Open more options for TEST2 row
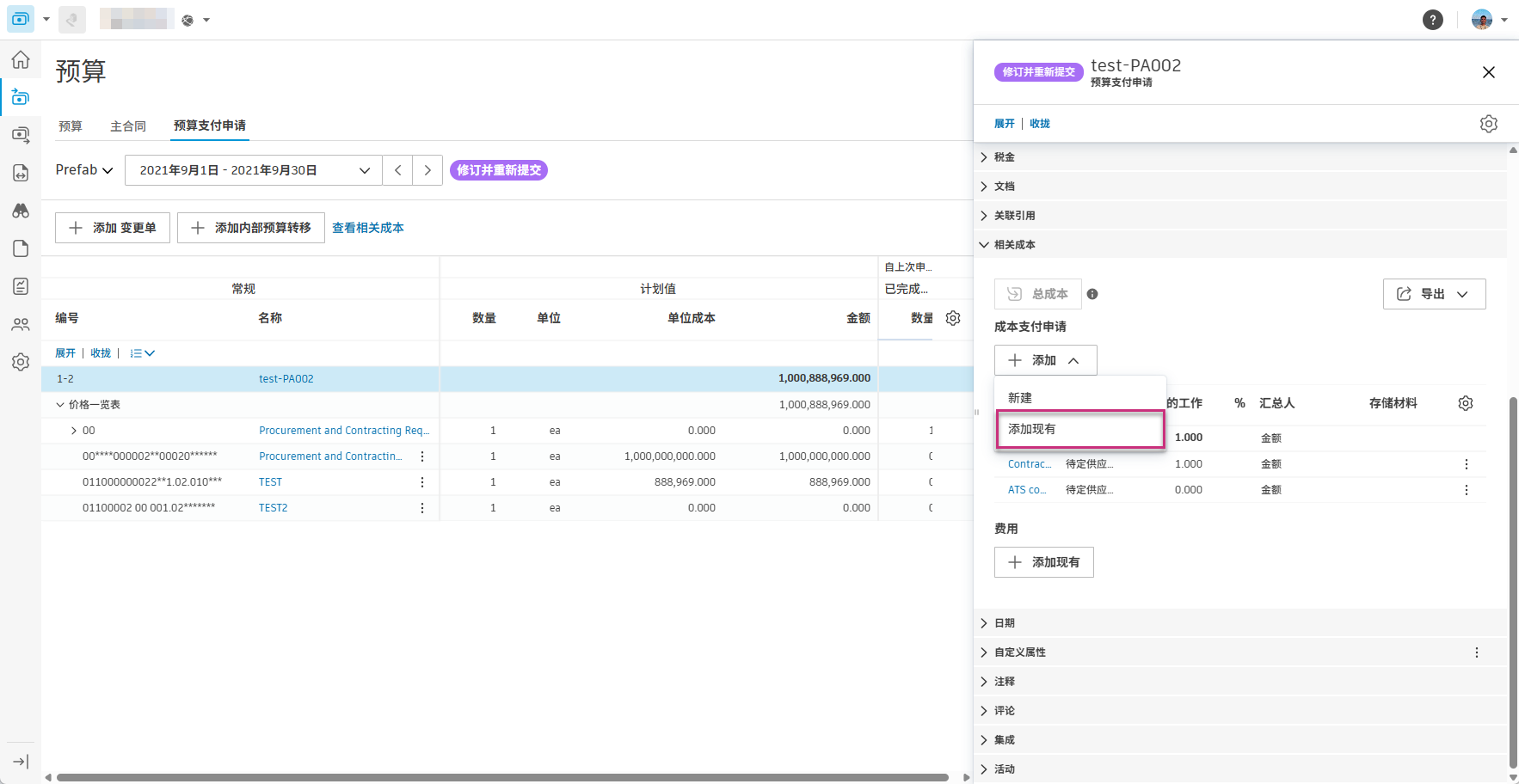The image size is (1519, 784). point(422,508)
